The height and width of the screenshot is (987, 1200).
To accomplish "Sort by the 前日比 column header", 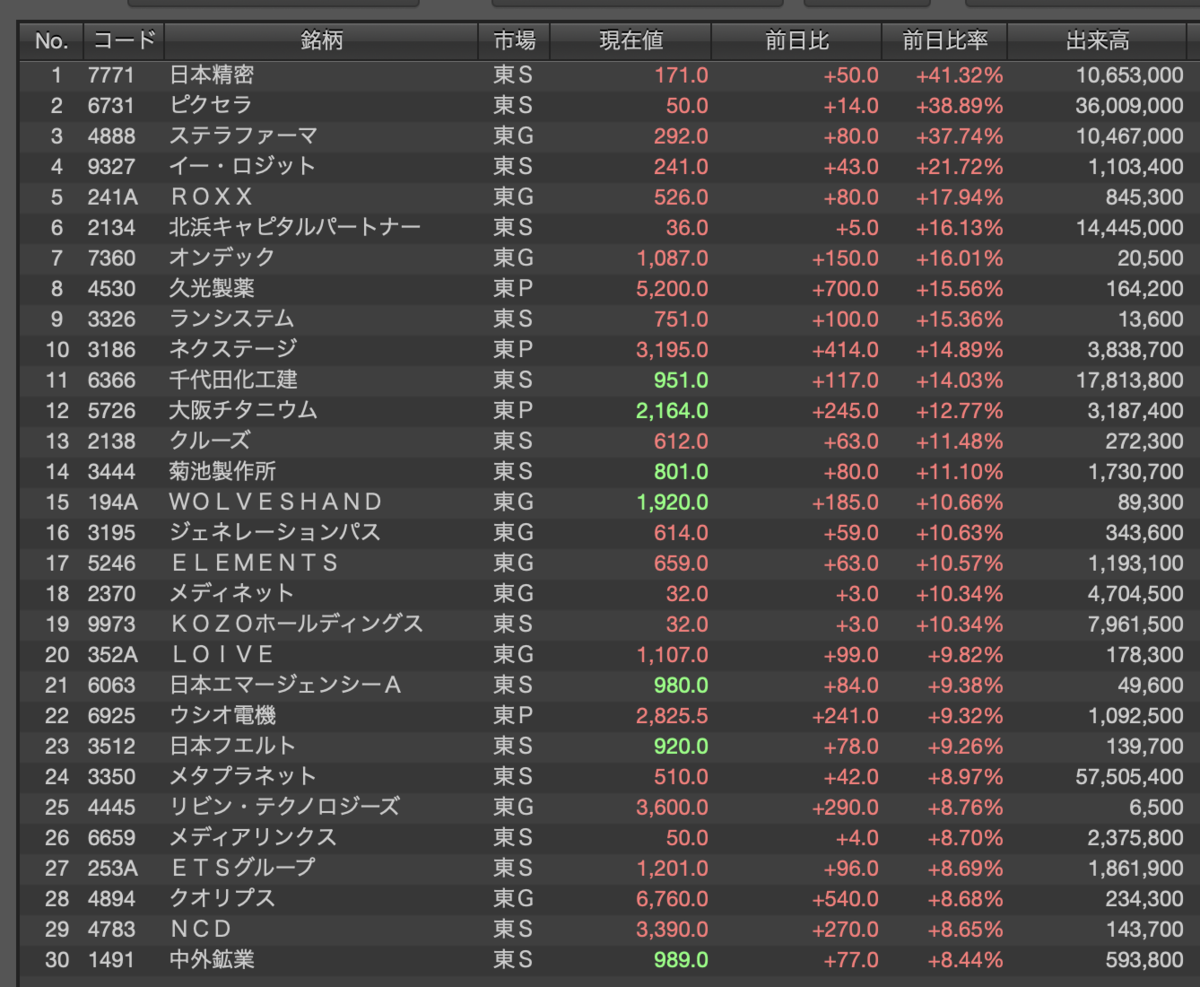I will tap(797, 41).
